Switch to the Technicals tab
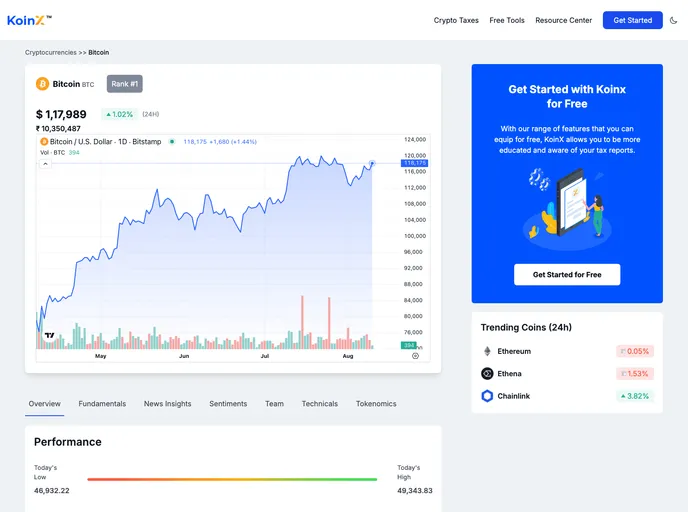Image resolution: width=688 pixels, height=512 pixels. click(320, 404)
